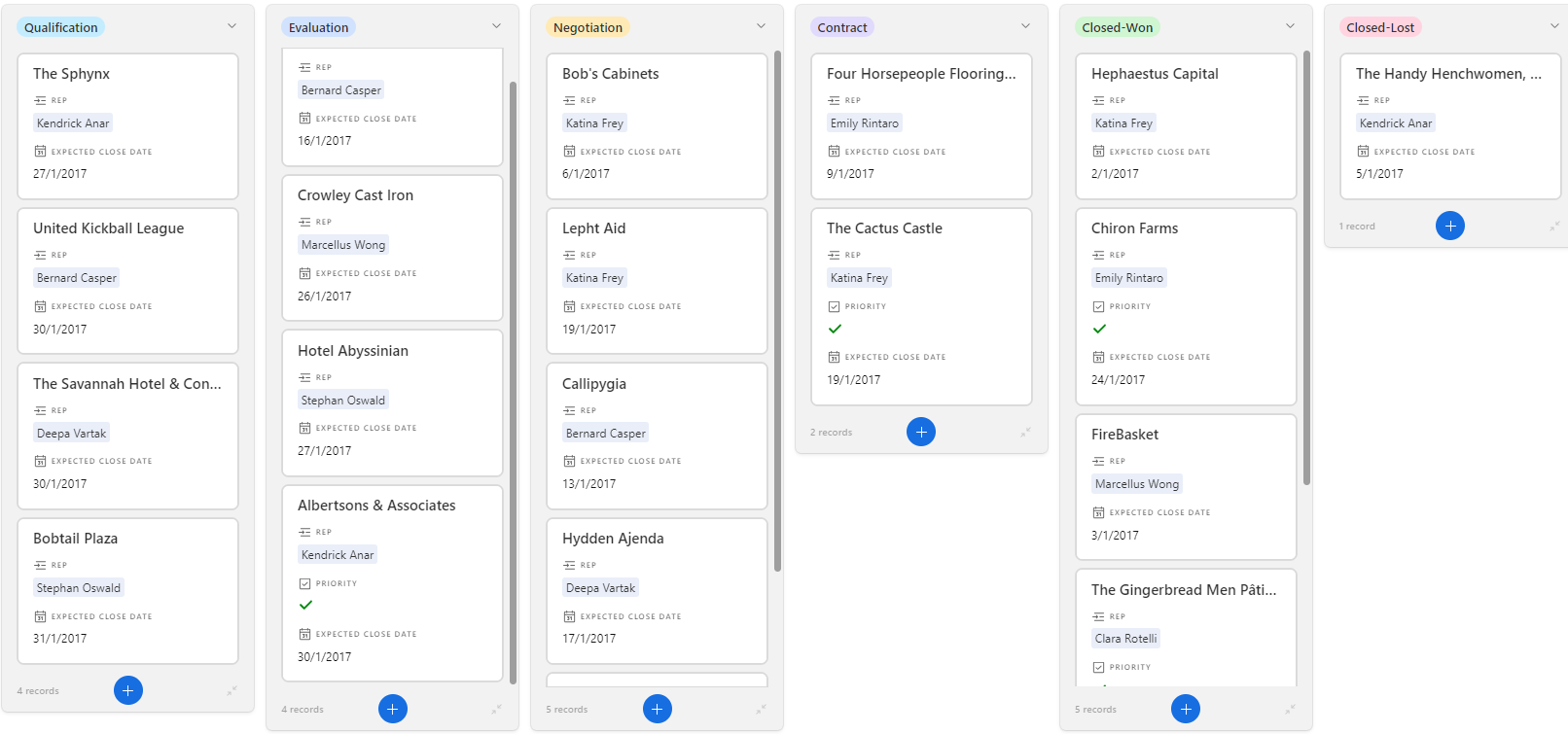Collapse the Negotiation stack using the corner arrows icon
This screenshot has width=1568, height=734.
(x=762, y=709)
